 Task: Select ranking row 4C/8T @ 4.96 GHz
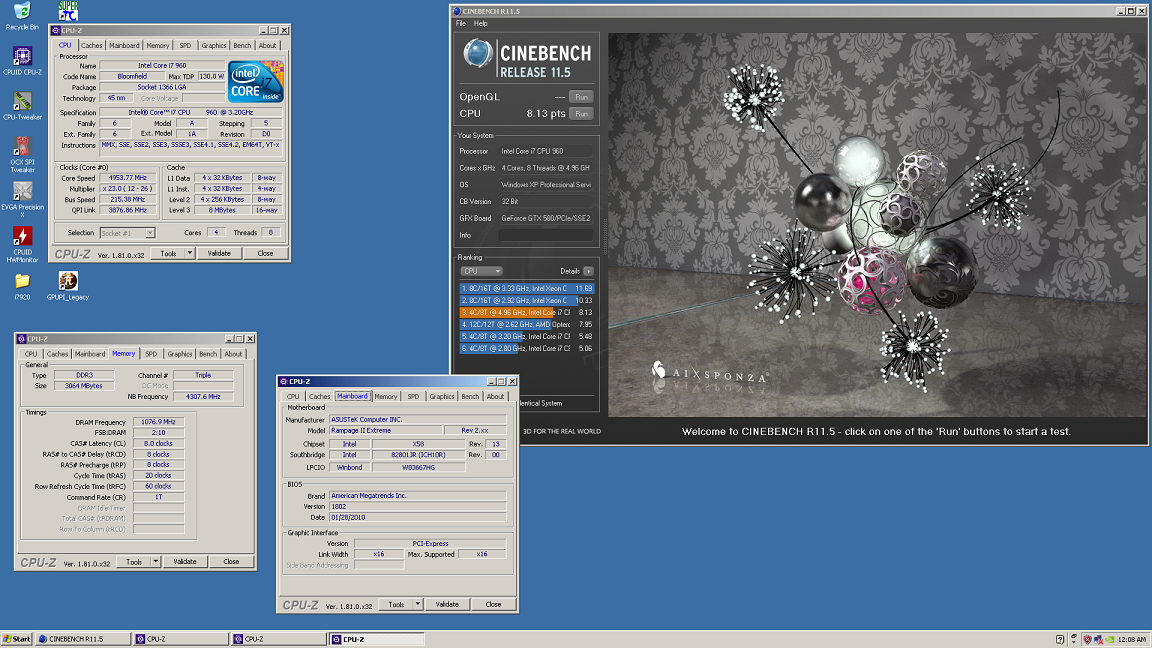coord(526,312)
